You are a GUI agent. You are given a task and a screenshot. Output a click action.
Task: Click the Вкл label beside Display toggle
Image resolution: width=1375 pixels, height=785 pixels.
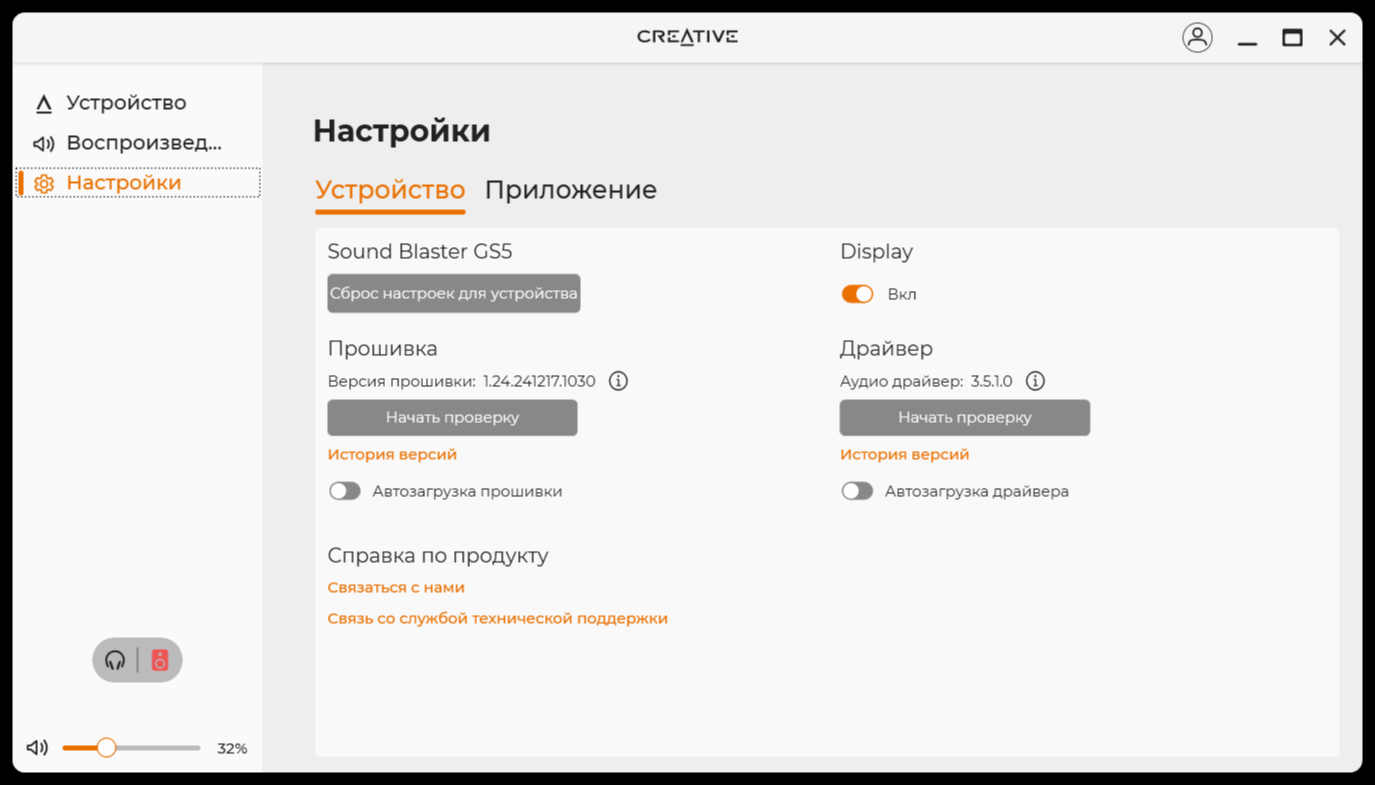(x=902, y=294)
